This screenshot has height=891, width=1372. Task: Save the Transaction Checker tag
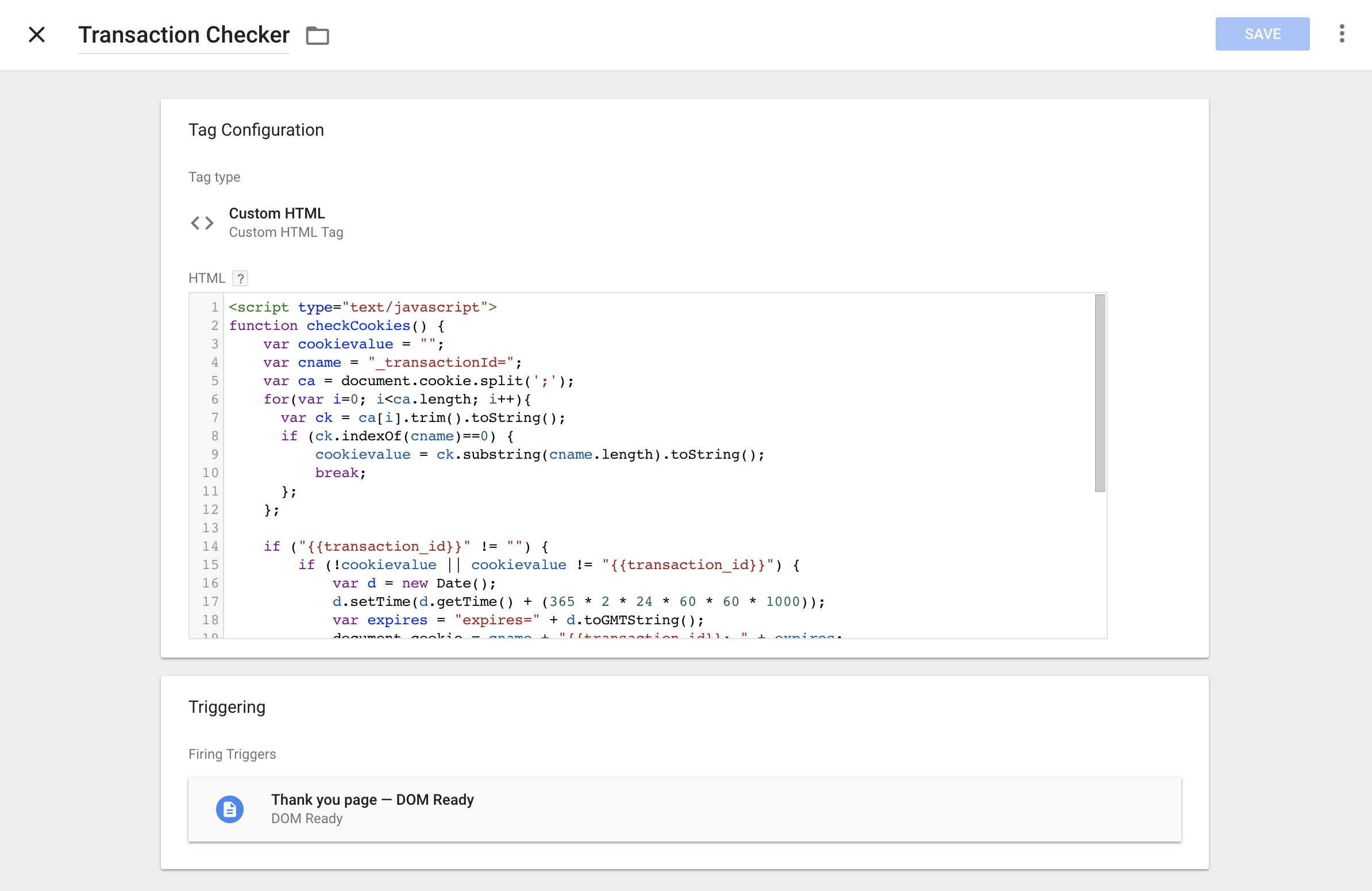pos(1262,34)
